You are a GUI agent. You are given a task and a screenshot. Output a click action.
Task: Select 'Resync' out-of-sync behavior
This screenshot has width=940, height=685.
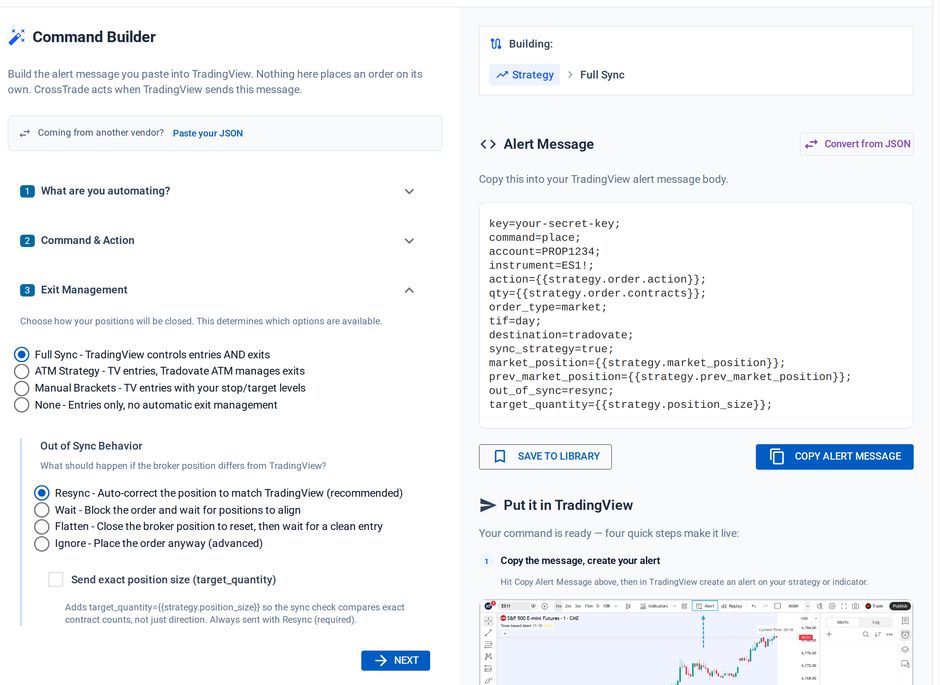tap(41, 493)
